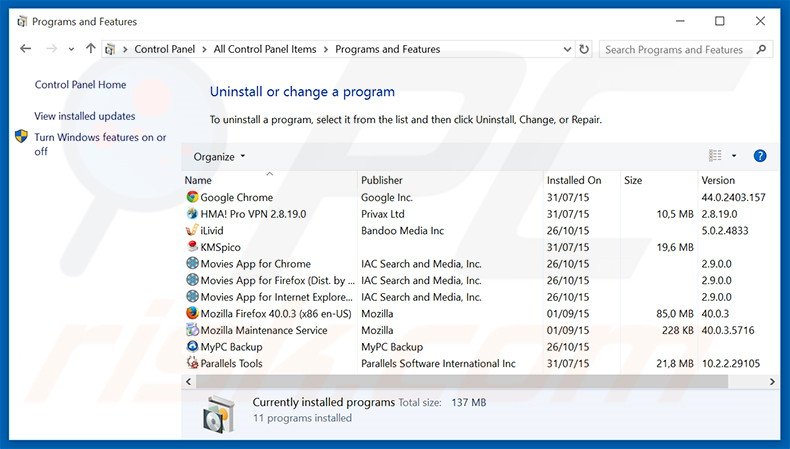The width and height of the screenshot is (790, 449).
Task: Expand chevron after Control Panel breadcrumb
Action: [204, 49]
